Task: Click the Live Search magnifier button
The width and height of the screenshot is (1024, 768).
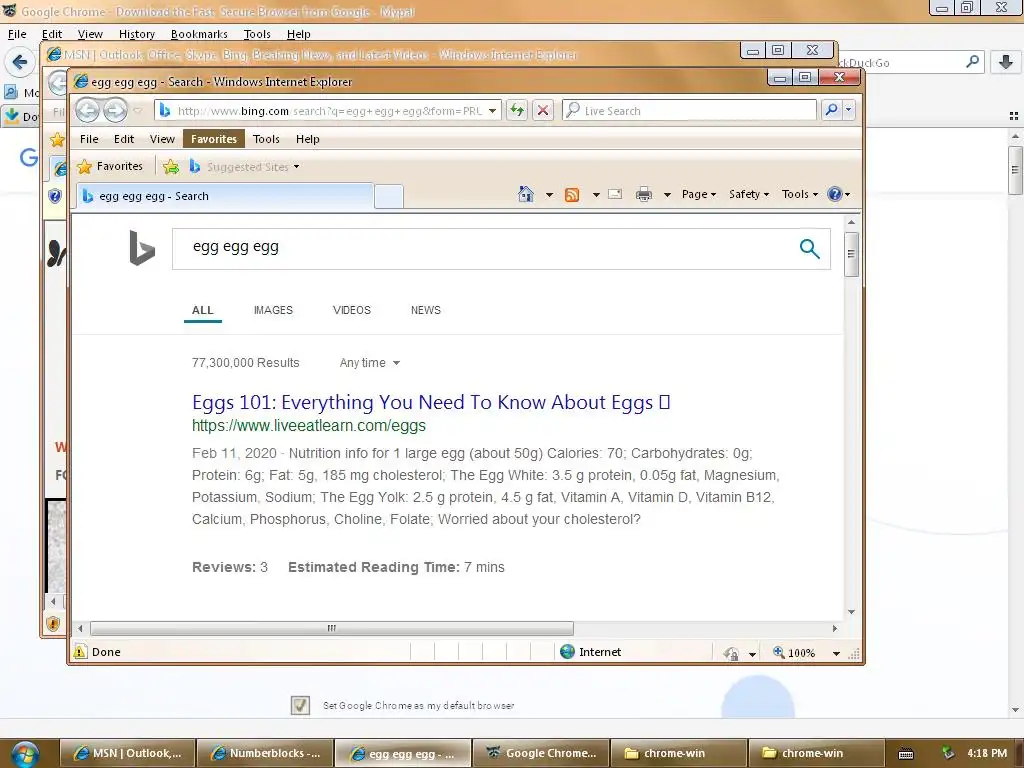Action: click(831, 110)
